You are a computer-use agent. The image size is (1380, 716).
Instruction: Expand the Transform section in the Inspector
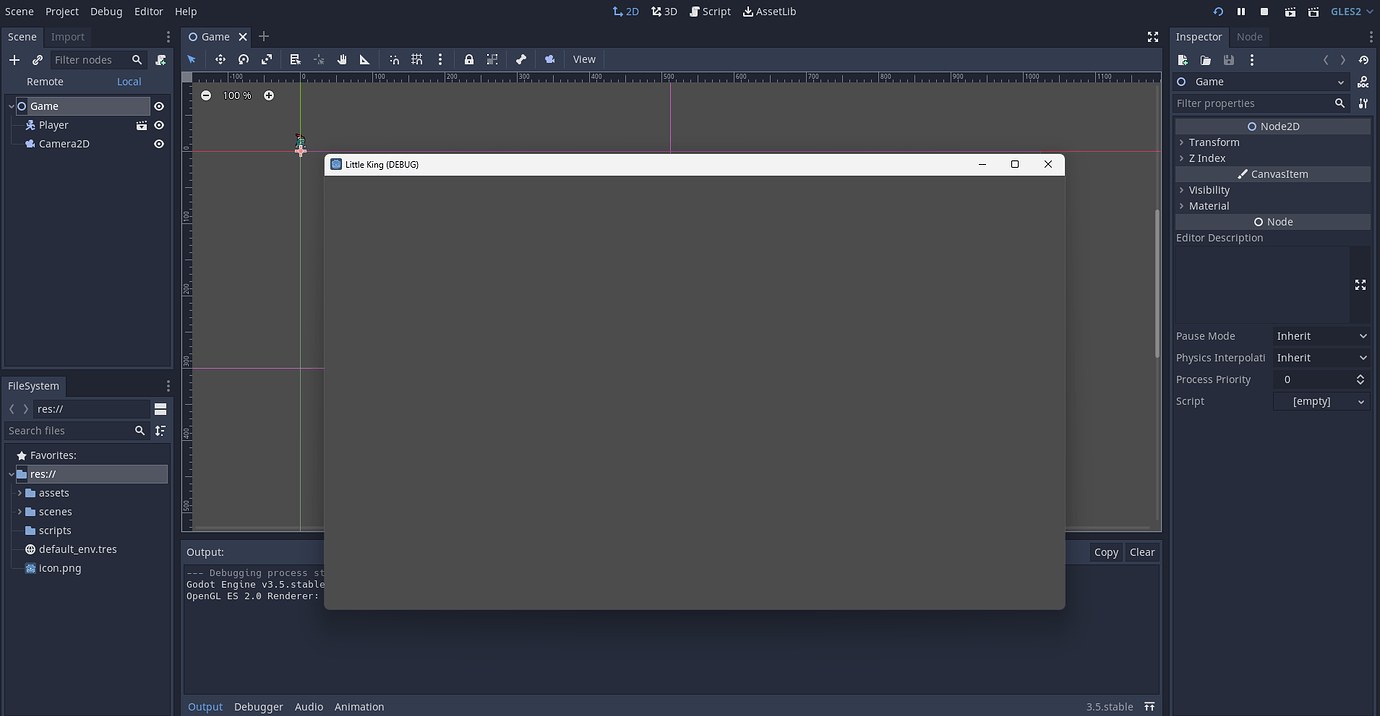1212,141
